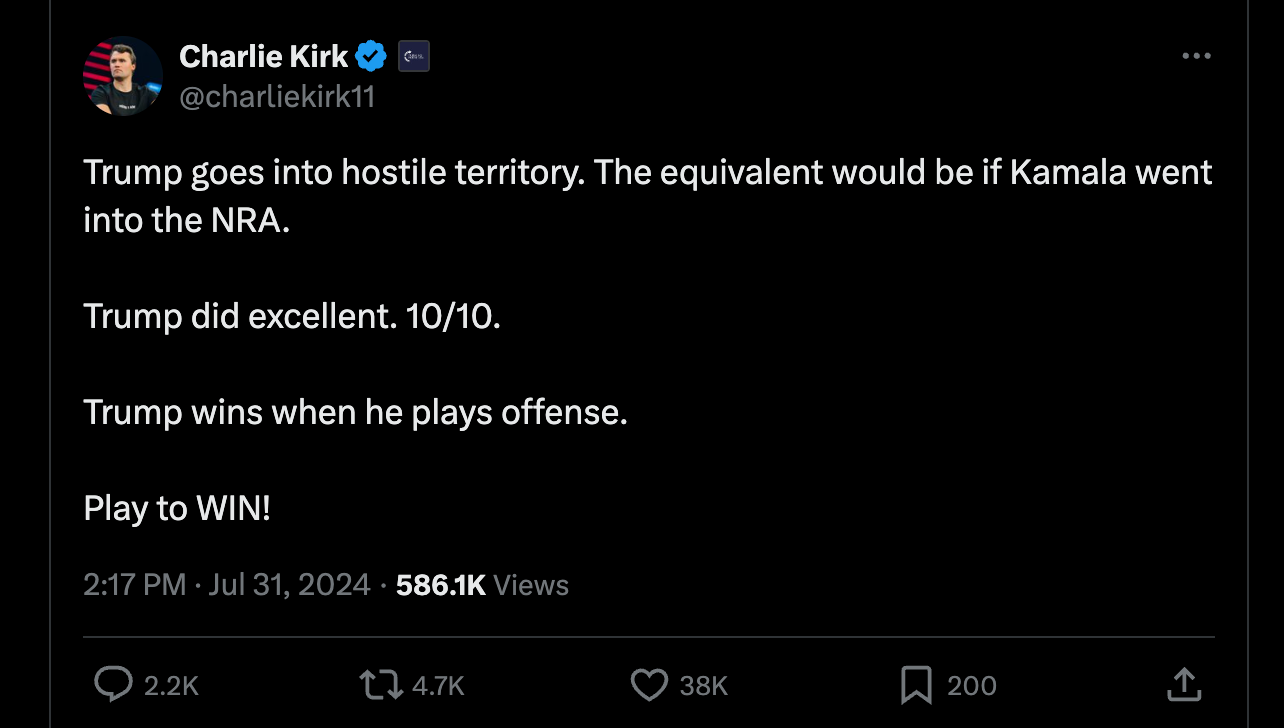The width and height of the screenshot is (1284, 728).
Task: Reply to the post using speech bubble icon
Action: click(113, 685)
